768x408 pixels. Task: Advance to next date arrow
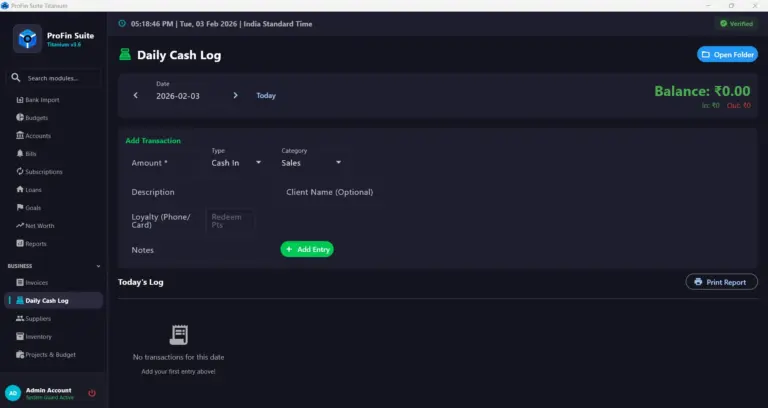(235, 96)
